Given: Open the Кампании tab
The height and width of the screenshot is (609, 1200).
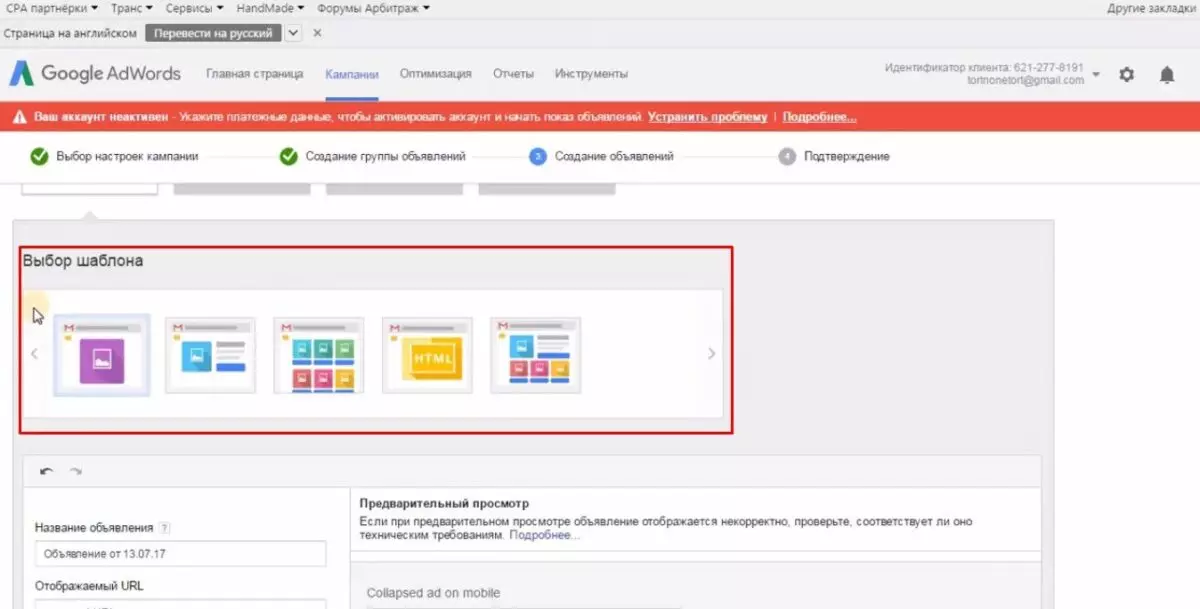Looking at the screenshot, I should [x=352, y=74].
